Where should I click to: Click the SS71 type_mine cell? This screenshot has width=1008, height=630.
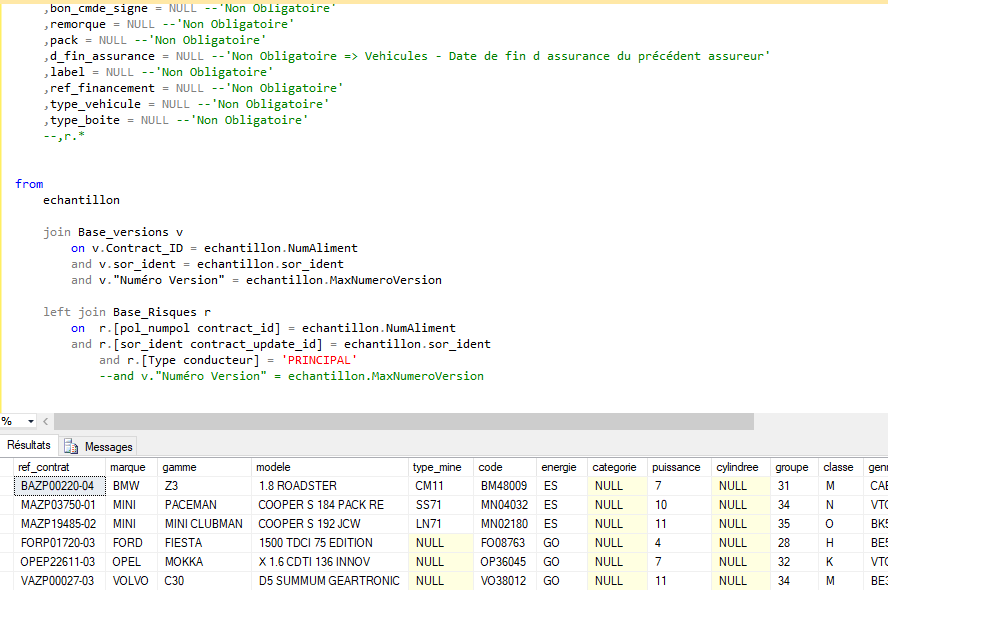pyautogui.click(x=440, y=505)
